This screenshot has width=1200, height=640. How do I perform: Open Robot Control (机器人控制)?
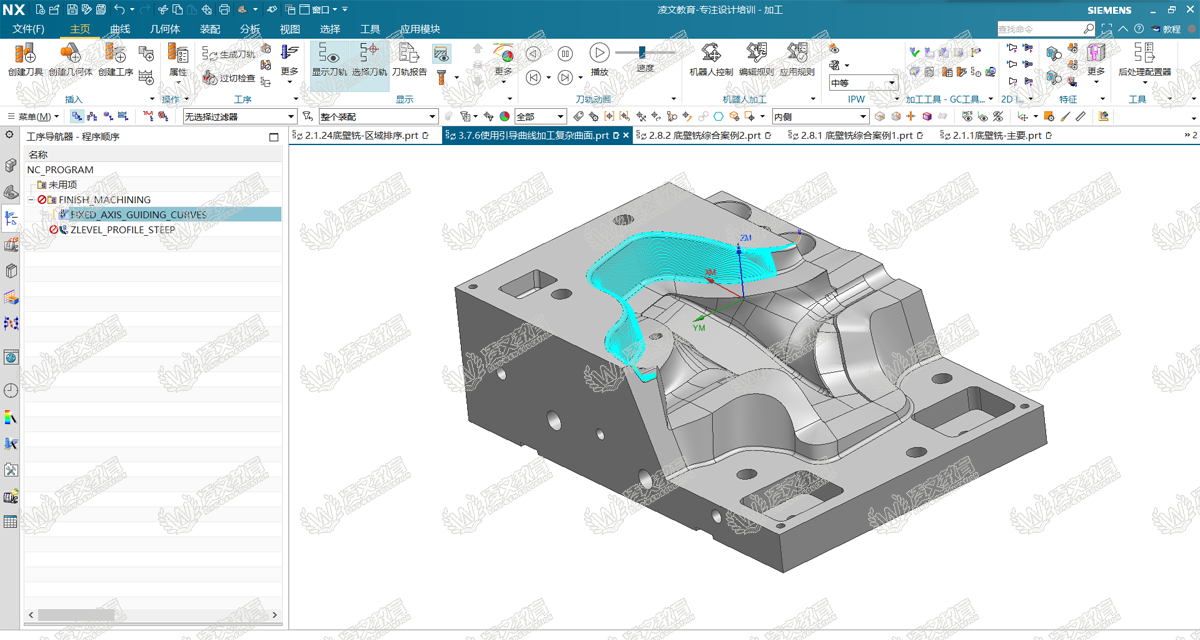coord(711,60)
